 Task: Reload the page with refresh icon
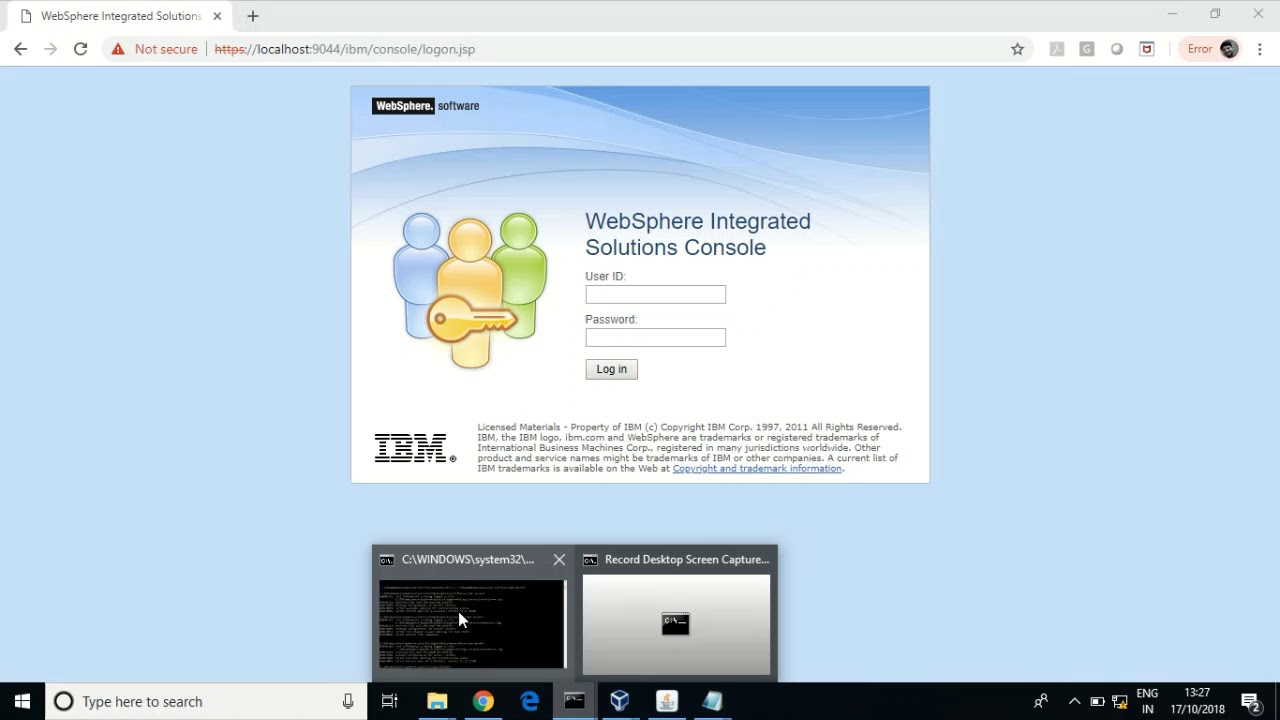[81, 49]
